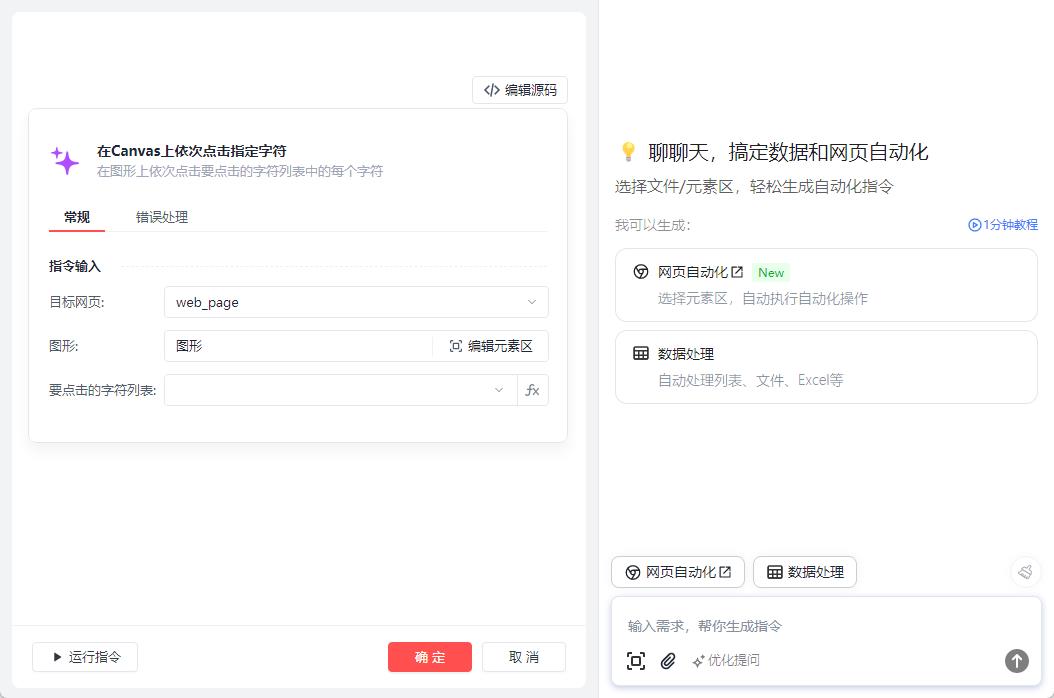1054x698 pixels.
Task: Click the clear conversation broom icon
Action: pyautogui.click(x=1025, y=572)
